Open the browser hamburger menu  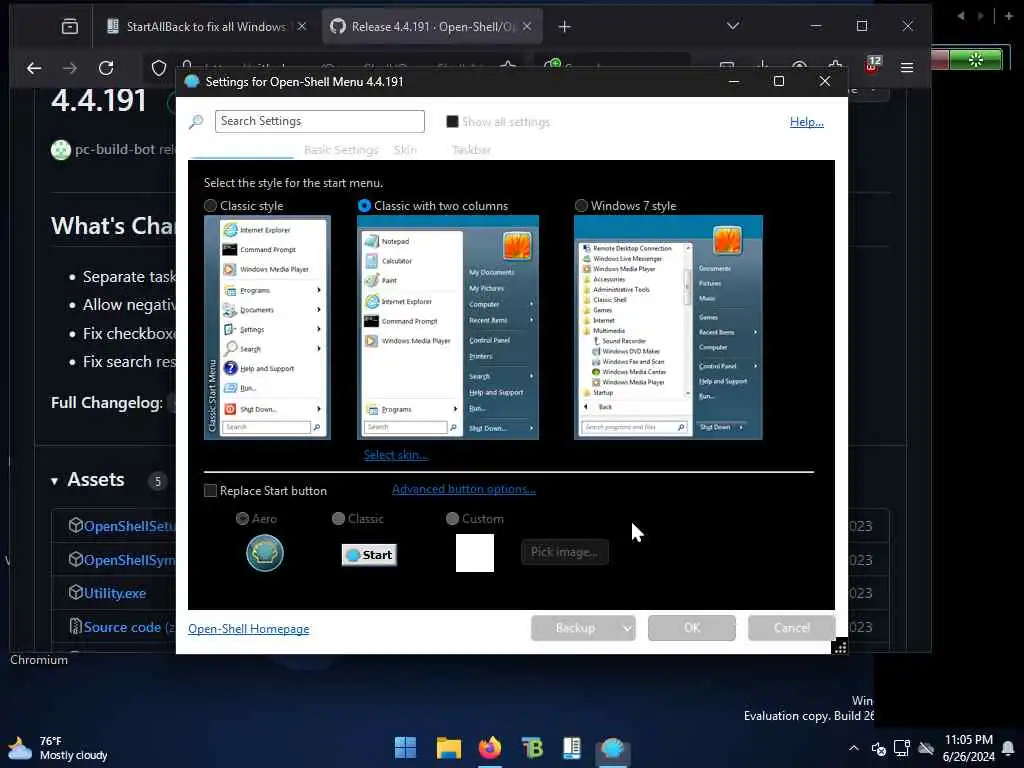click(907, 68)
